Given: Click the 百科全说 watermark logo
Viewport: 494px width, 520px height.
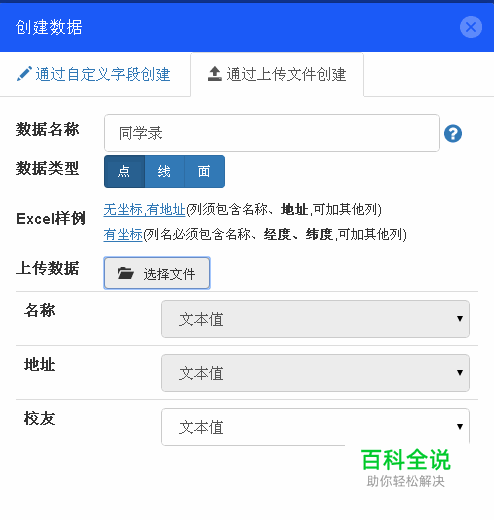Looking at the screenshot, I should (x=406, y=468).
